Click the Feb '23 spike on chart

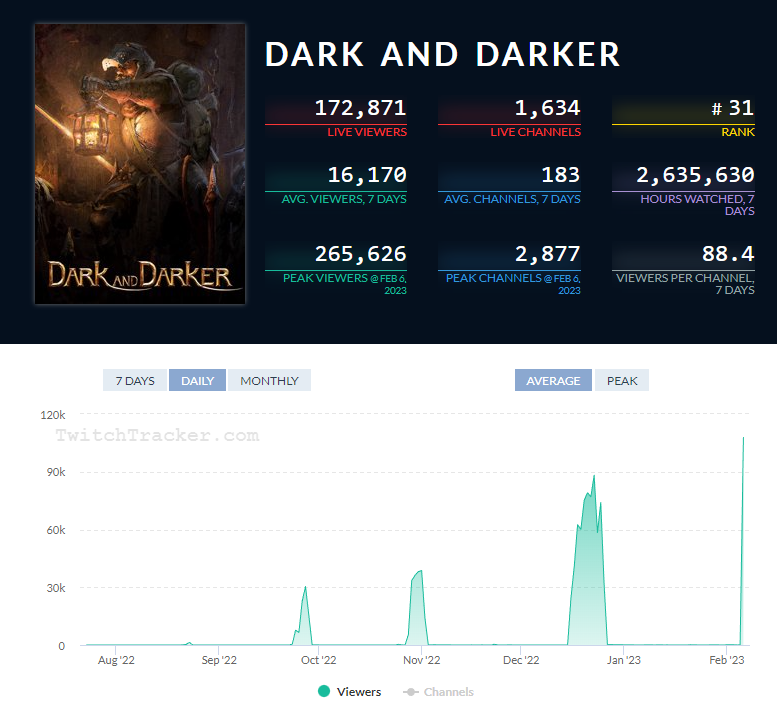click(743, 438)
